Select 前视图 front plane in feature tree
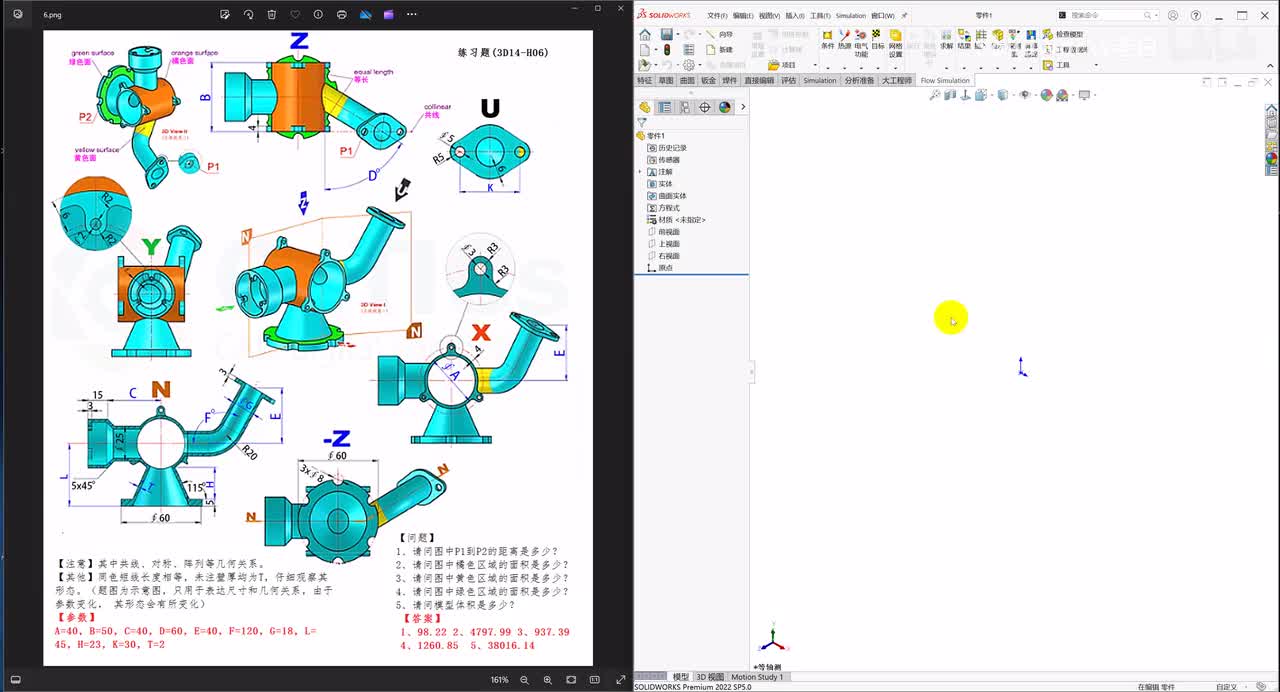The image size is (1280, 692). [x=664, y=232]
